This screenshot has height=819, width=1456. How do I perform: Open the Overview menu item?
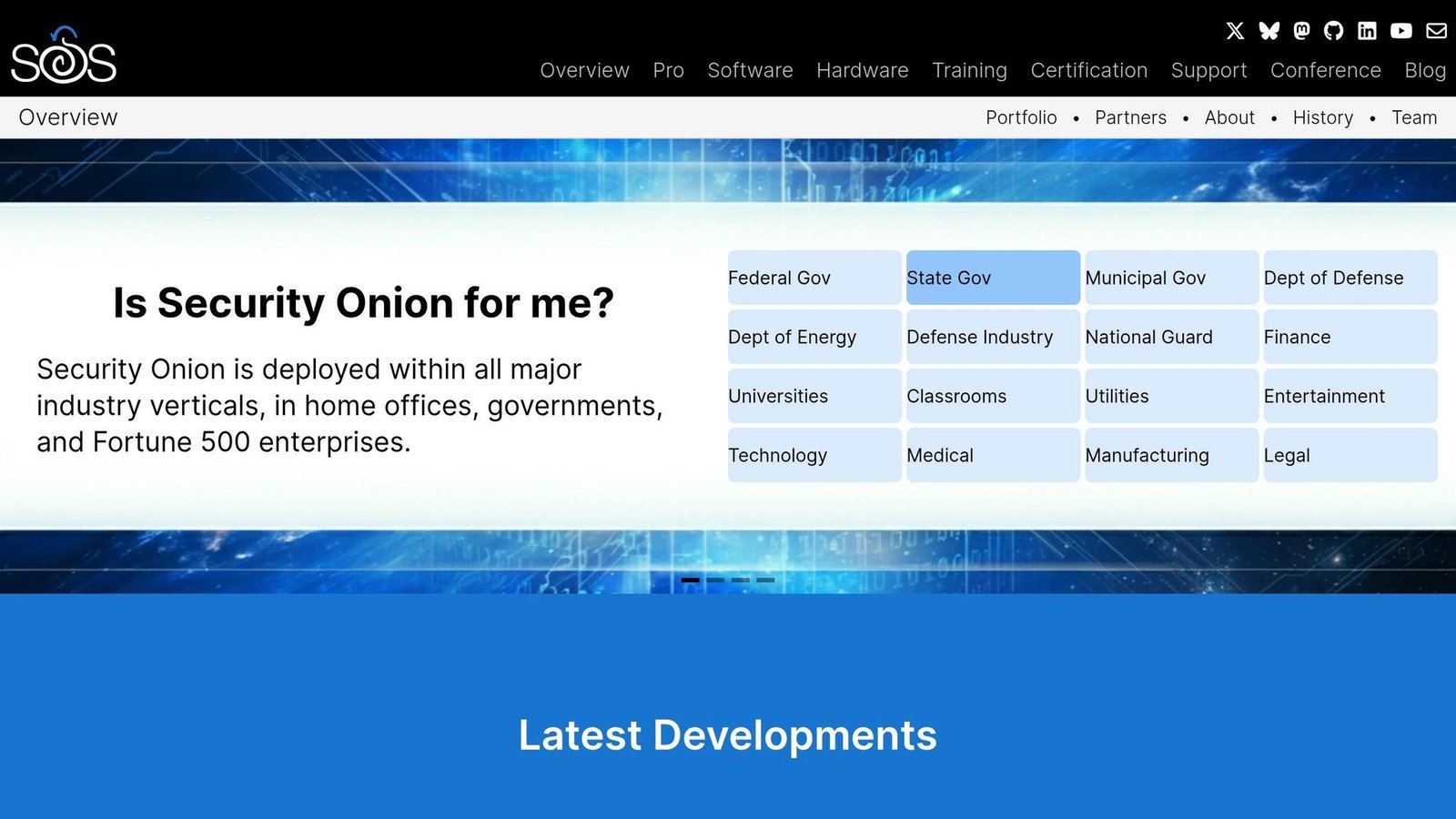pos(584,70)
